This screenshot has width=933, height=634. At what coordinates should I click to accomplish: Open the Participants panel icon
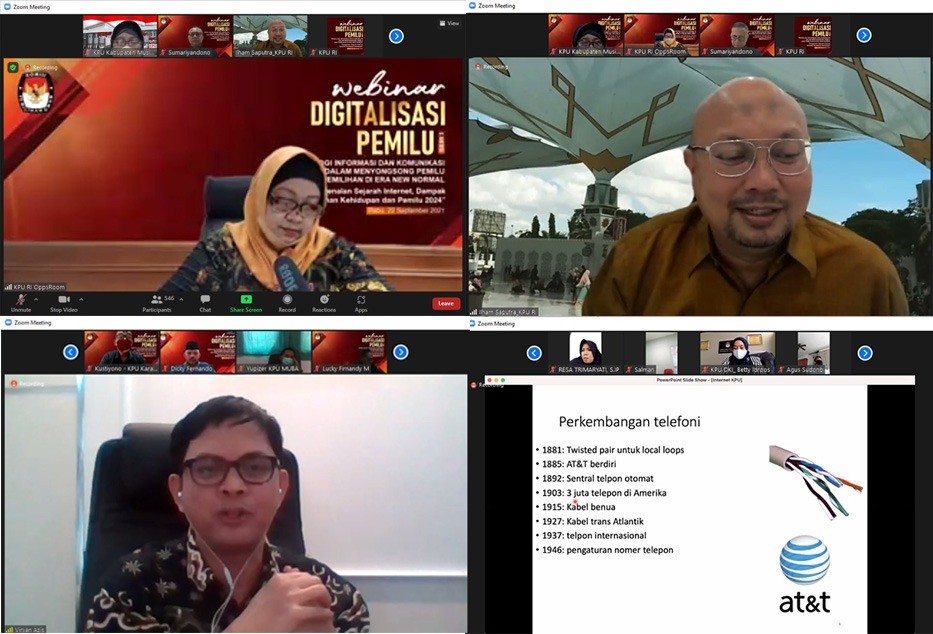[157, 300]
